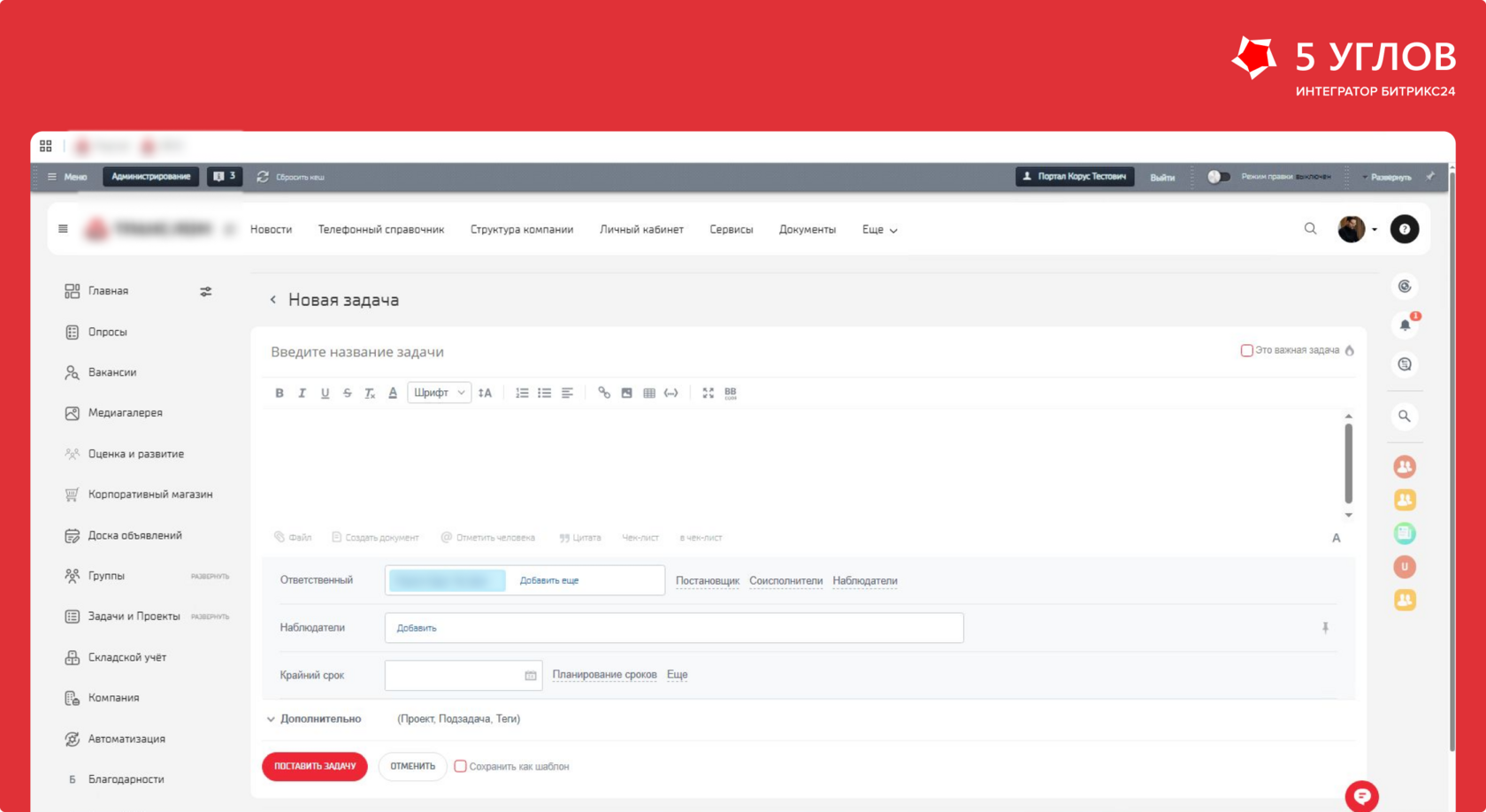Image resolution: width=1486 pixels, height=812 pixels.
Task: Toggle Режим правки switch
Action: pos(1218,177)
